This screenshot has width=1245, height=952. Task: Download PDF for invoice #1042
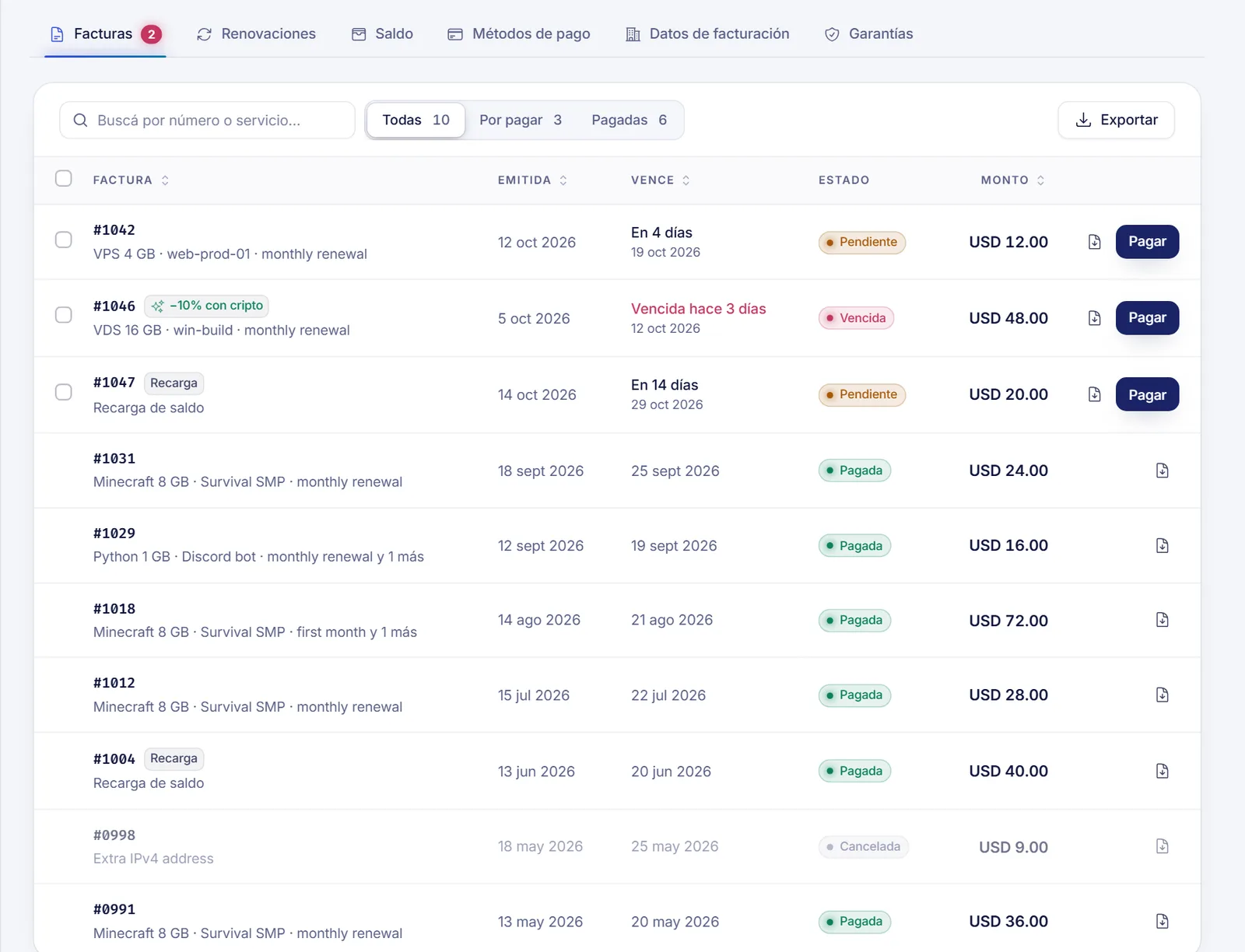(1094, 242)
